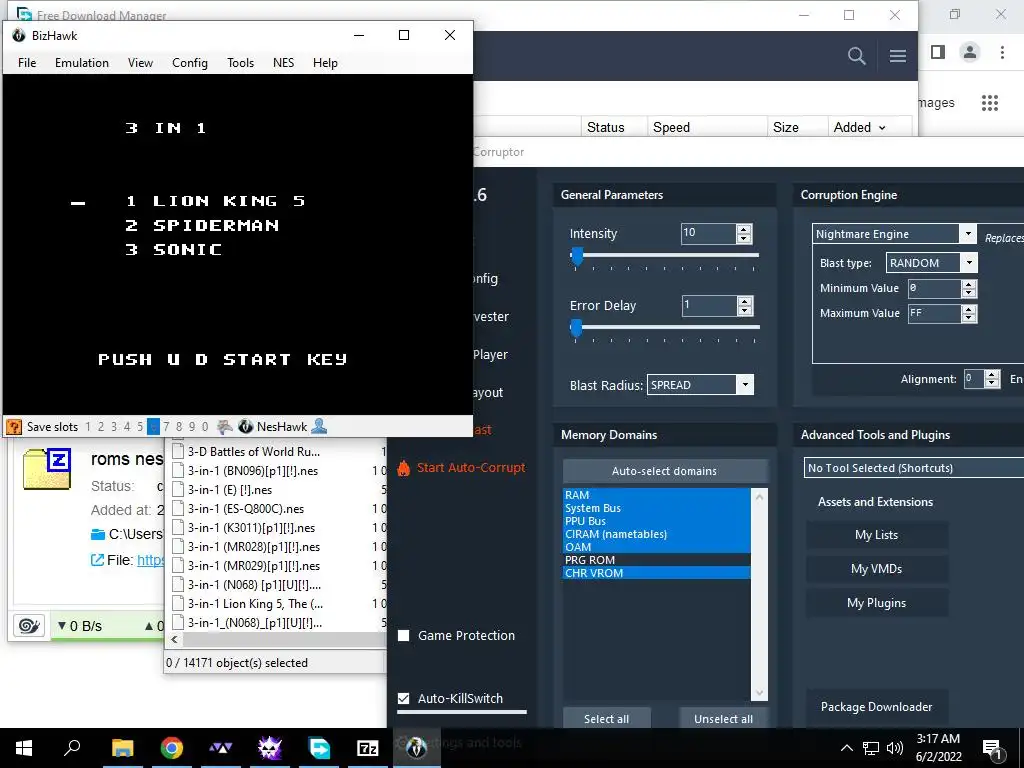Increase Maximum Value with up spinner

[x=969, y=309]
